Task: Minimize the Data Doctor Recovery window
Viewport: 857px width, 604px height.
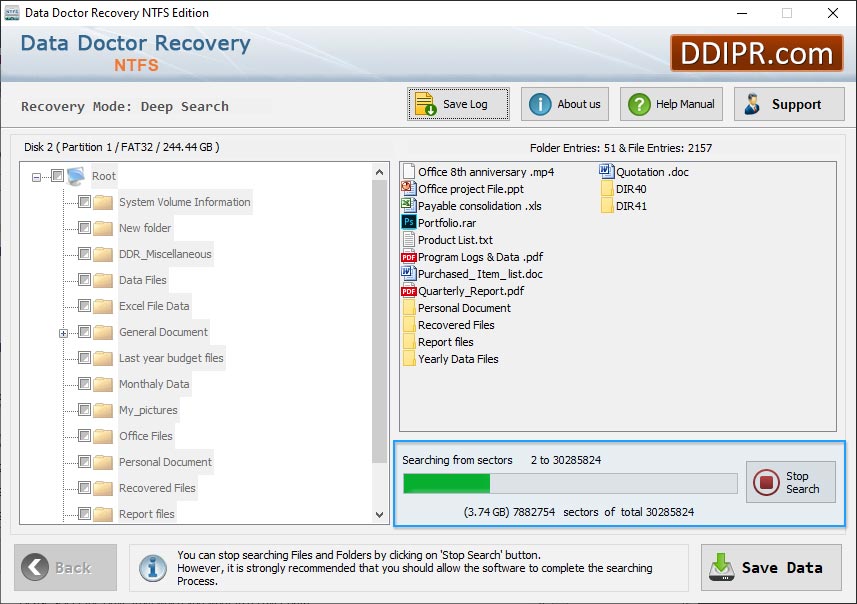Action: coord(742,13)
